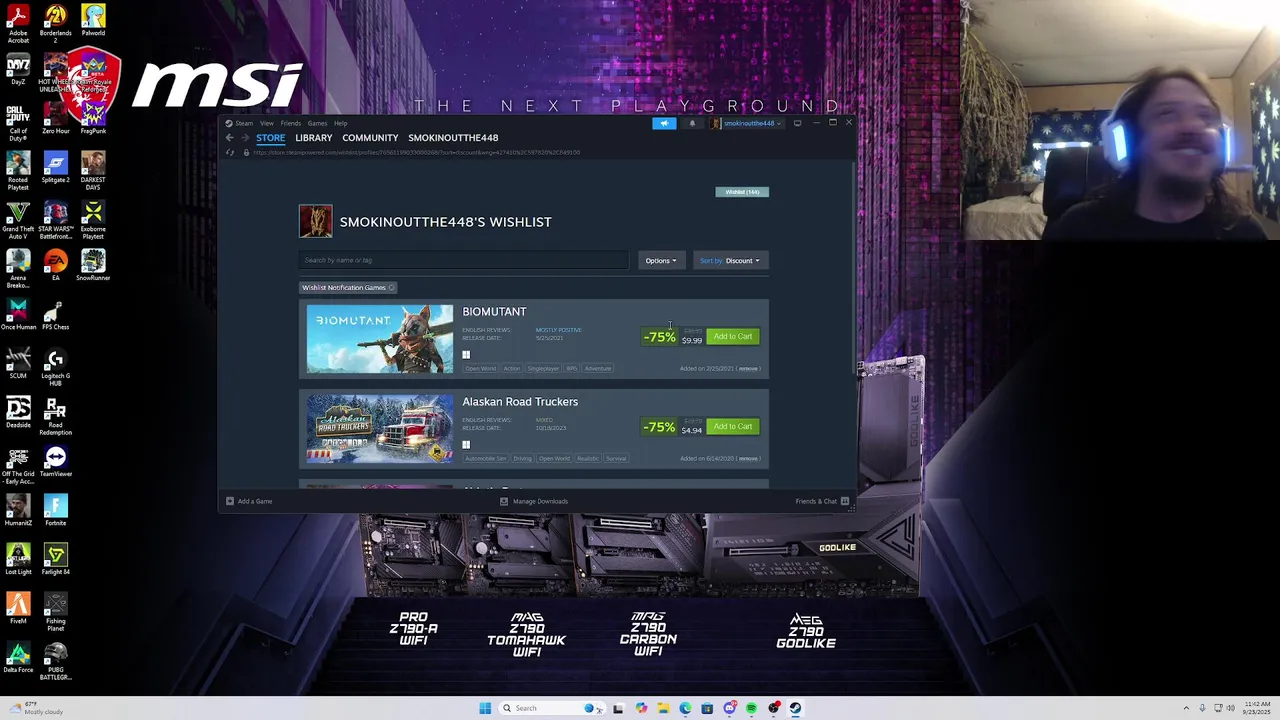This screenshot has width=1280, height=720.
Task: Open the Adobe Acrobat desktop shortcut
Action: pos(18,24)
